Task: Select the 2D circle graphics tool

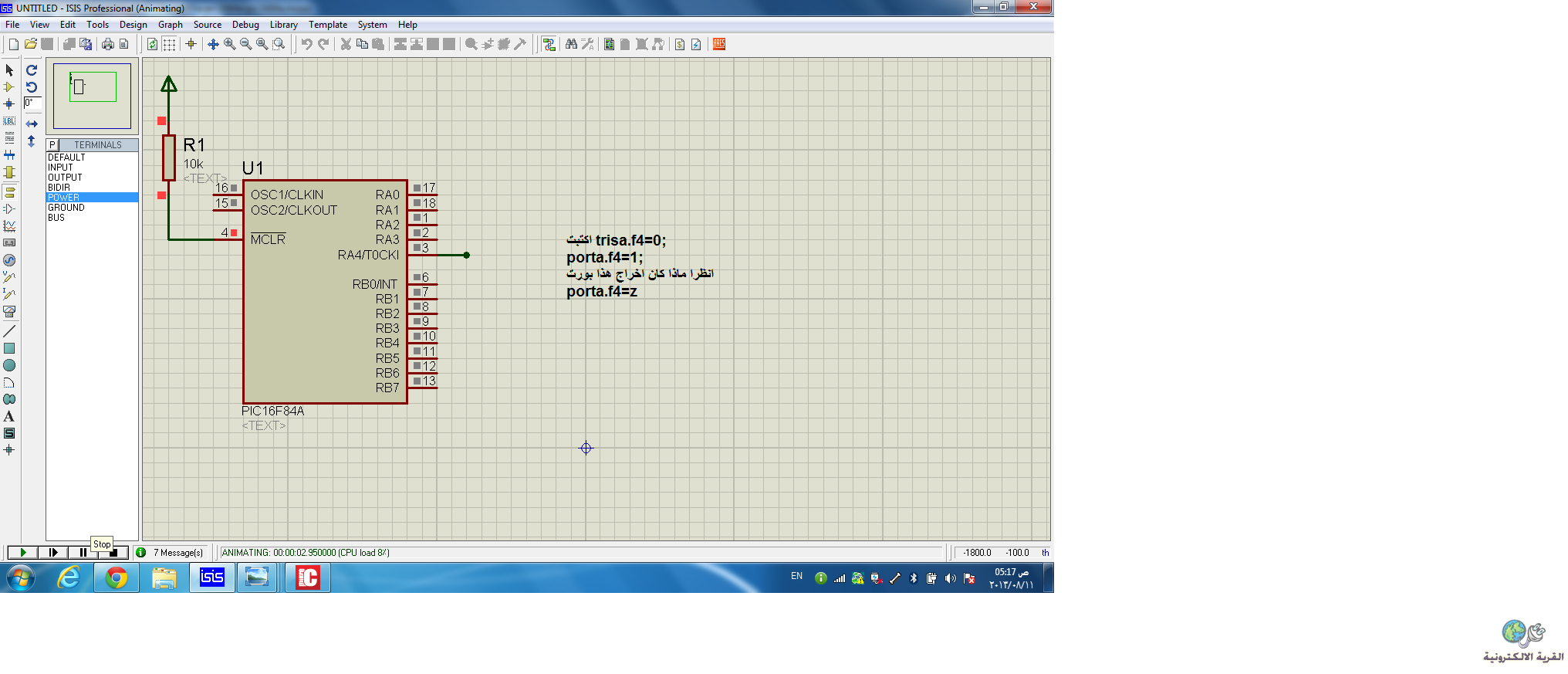Action: click(9, 365)
